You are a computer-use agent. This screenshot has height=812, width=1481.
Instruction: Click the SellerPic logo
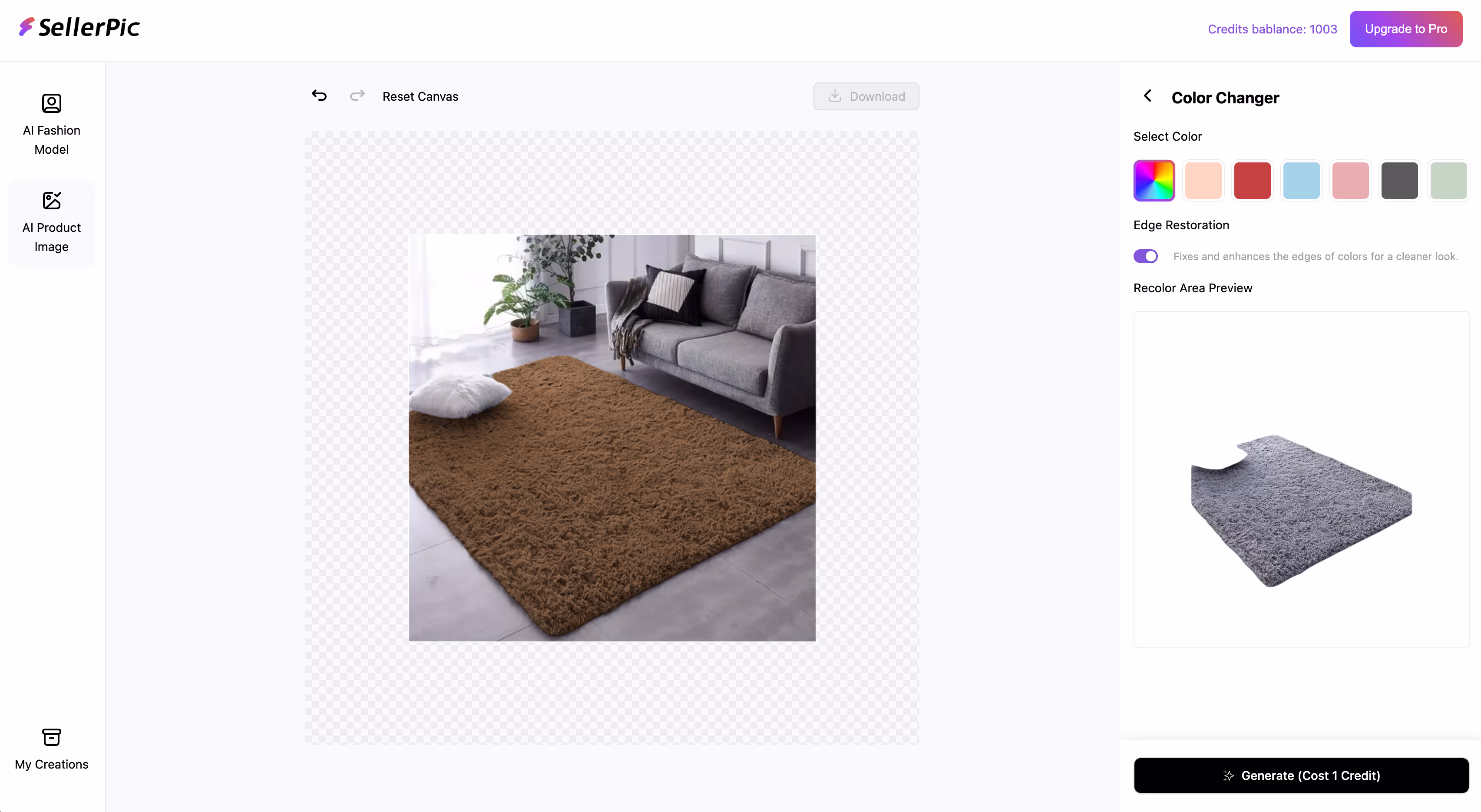coord(79,27)
